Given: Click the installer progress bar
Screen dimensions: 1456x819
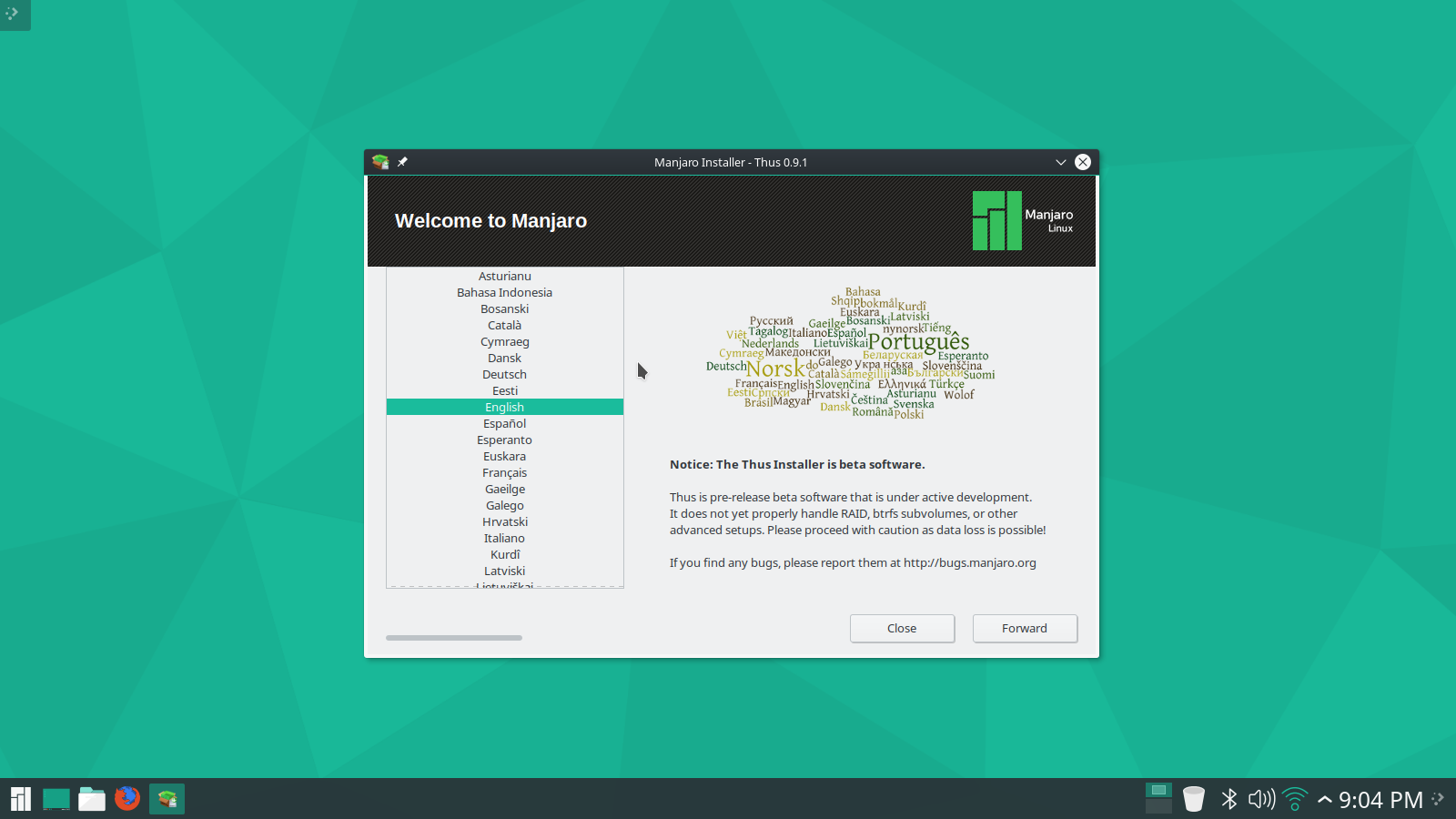Looking at the screenshot, I should 454,638.
